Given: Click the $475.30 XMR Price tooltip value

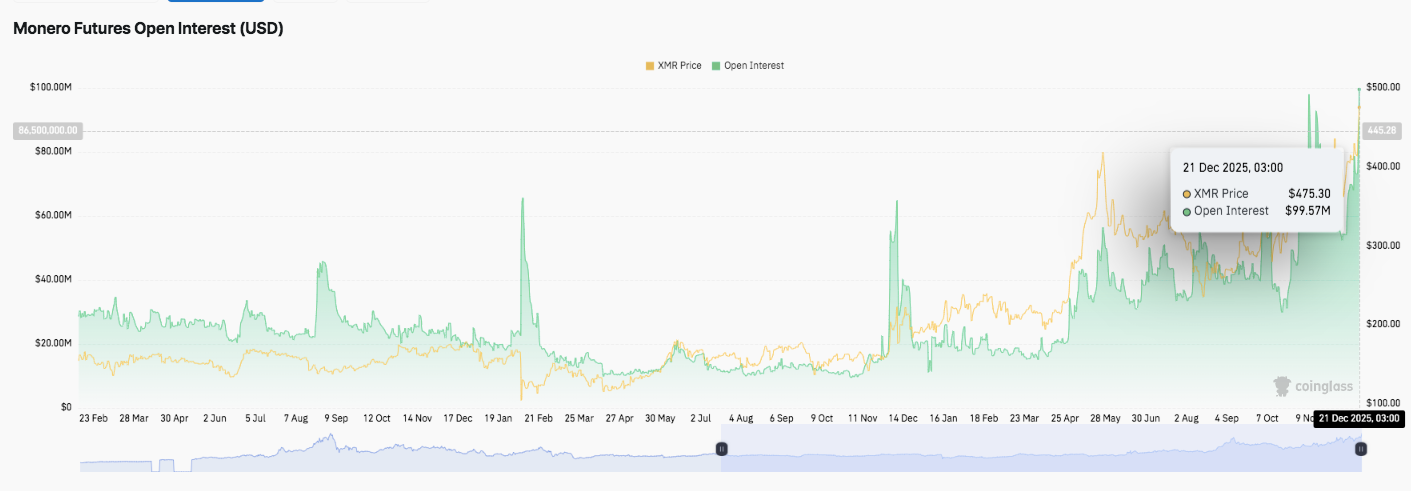Looking at the screenshot, I should (1309, 194).
